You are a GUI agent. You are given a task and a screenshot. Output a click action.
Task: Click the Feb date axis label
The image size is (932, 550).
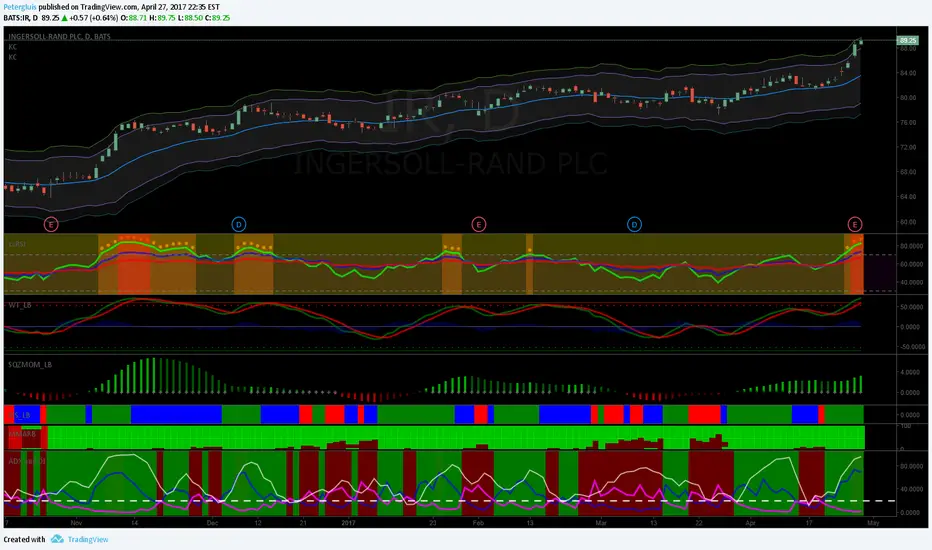[x=478, y=523]
